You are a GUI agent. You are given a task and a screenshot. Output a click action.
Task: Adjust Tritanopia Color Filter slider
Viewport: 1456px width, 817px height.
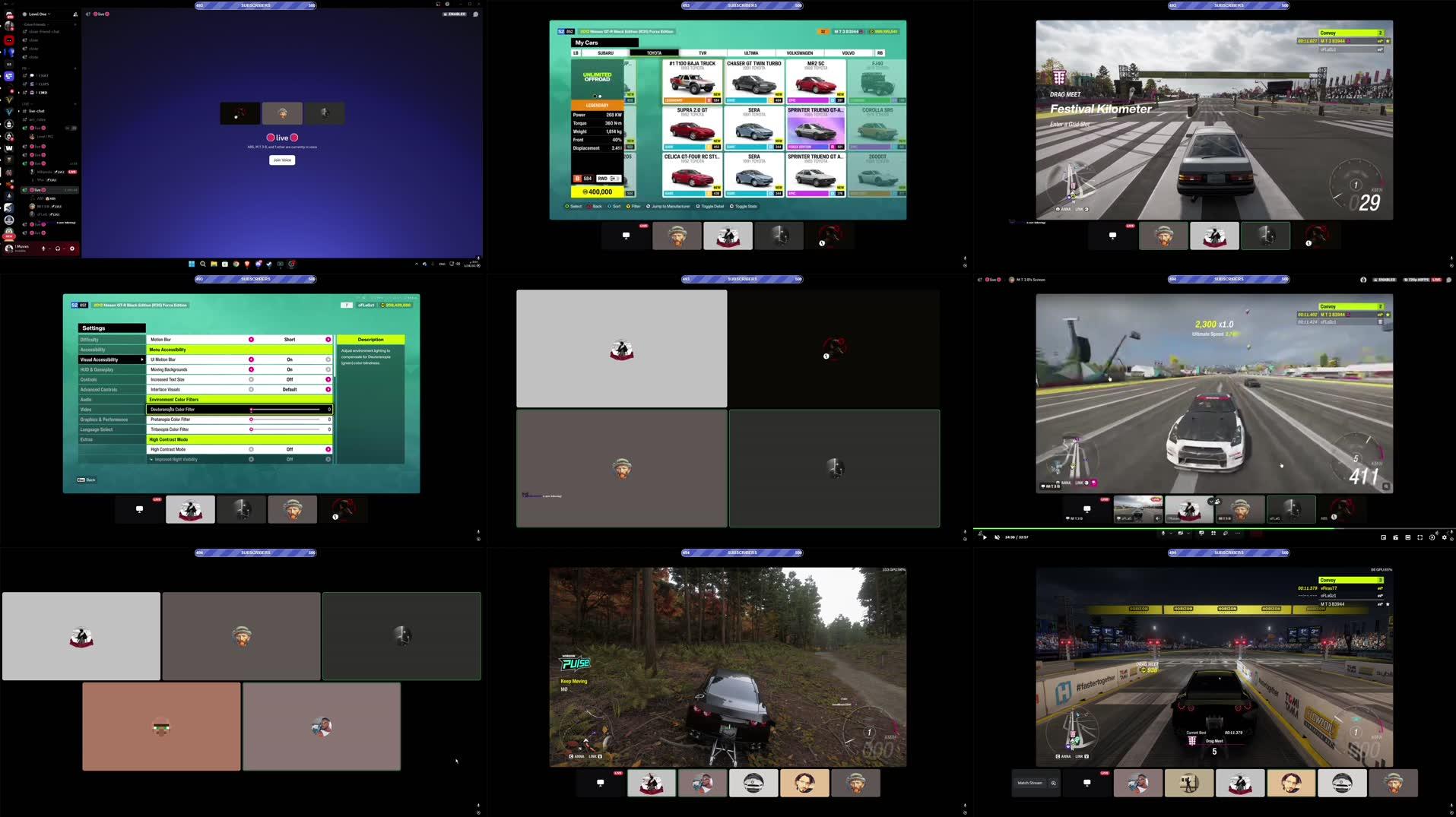pos(285,429)
